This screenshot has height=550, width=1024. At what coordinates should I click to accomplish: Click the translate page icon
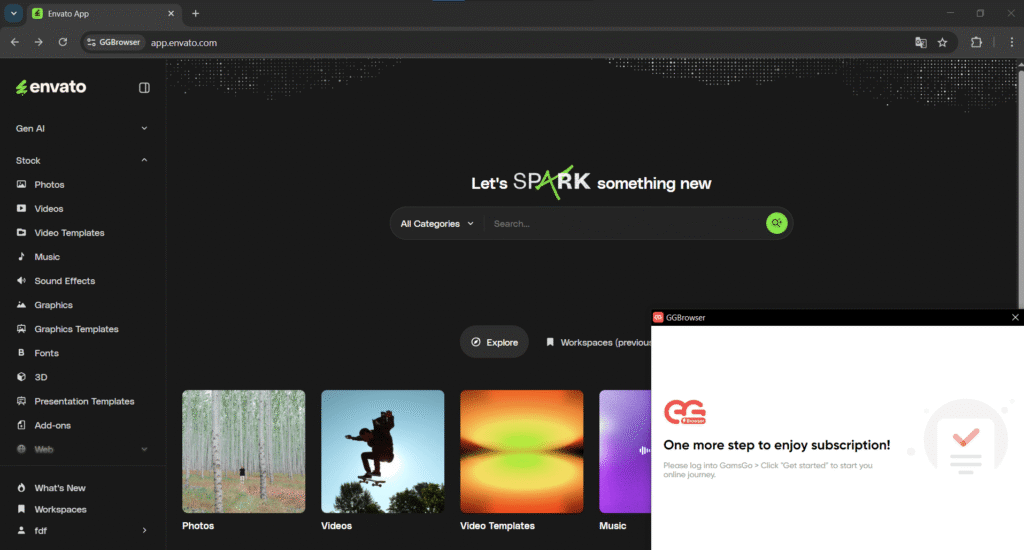coord(921,42)
